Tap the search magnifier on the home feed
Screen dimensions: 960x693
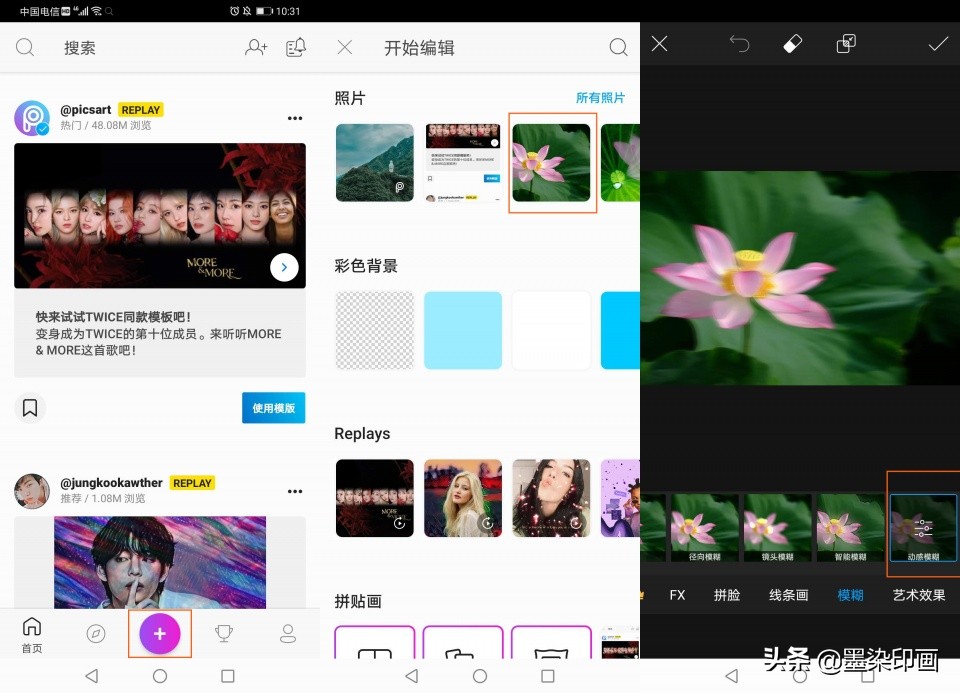point(24,47)
